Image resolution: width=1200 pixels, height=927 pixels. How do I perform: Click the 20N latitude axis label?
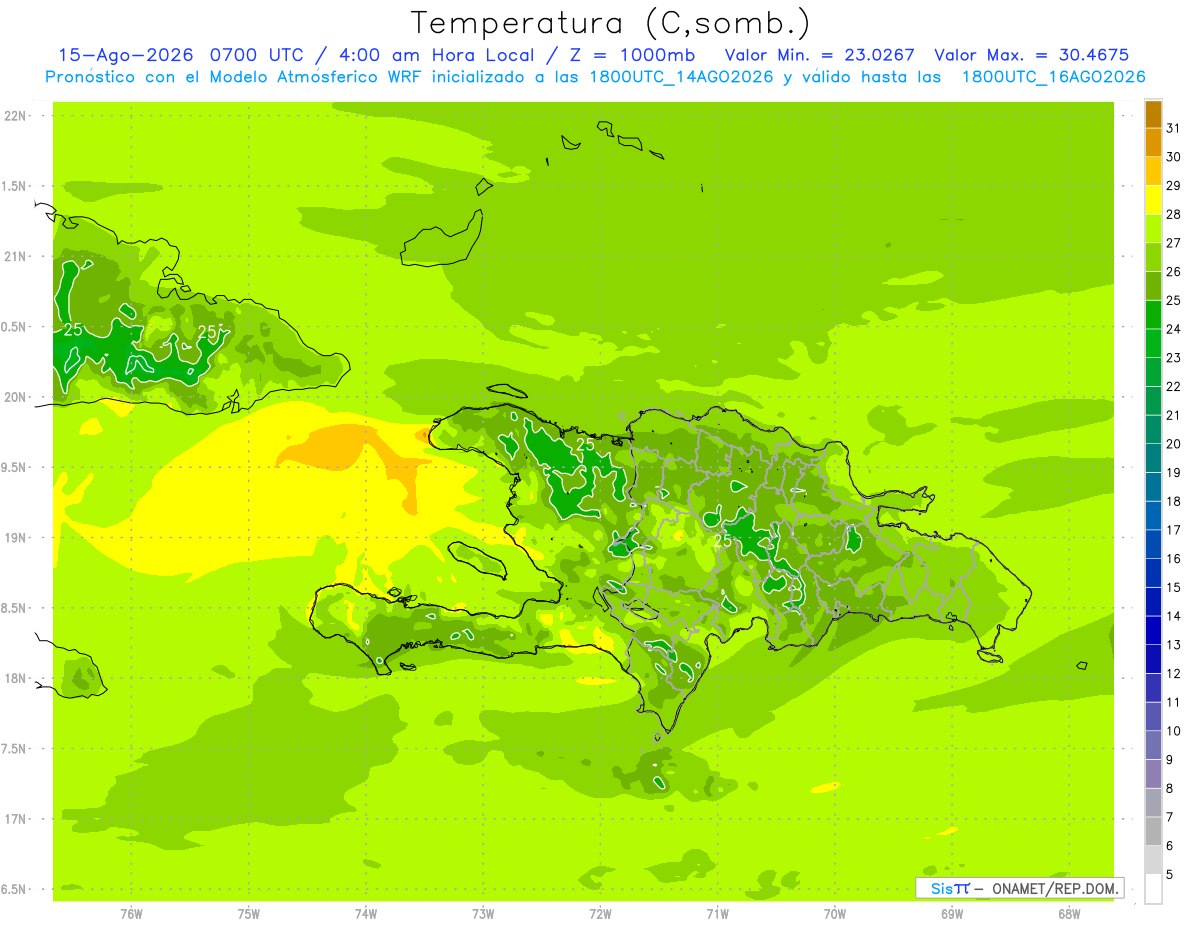17,397
